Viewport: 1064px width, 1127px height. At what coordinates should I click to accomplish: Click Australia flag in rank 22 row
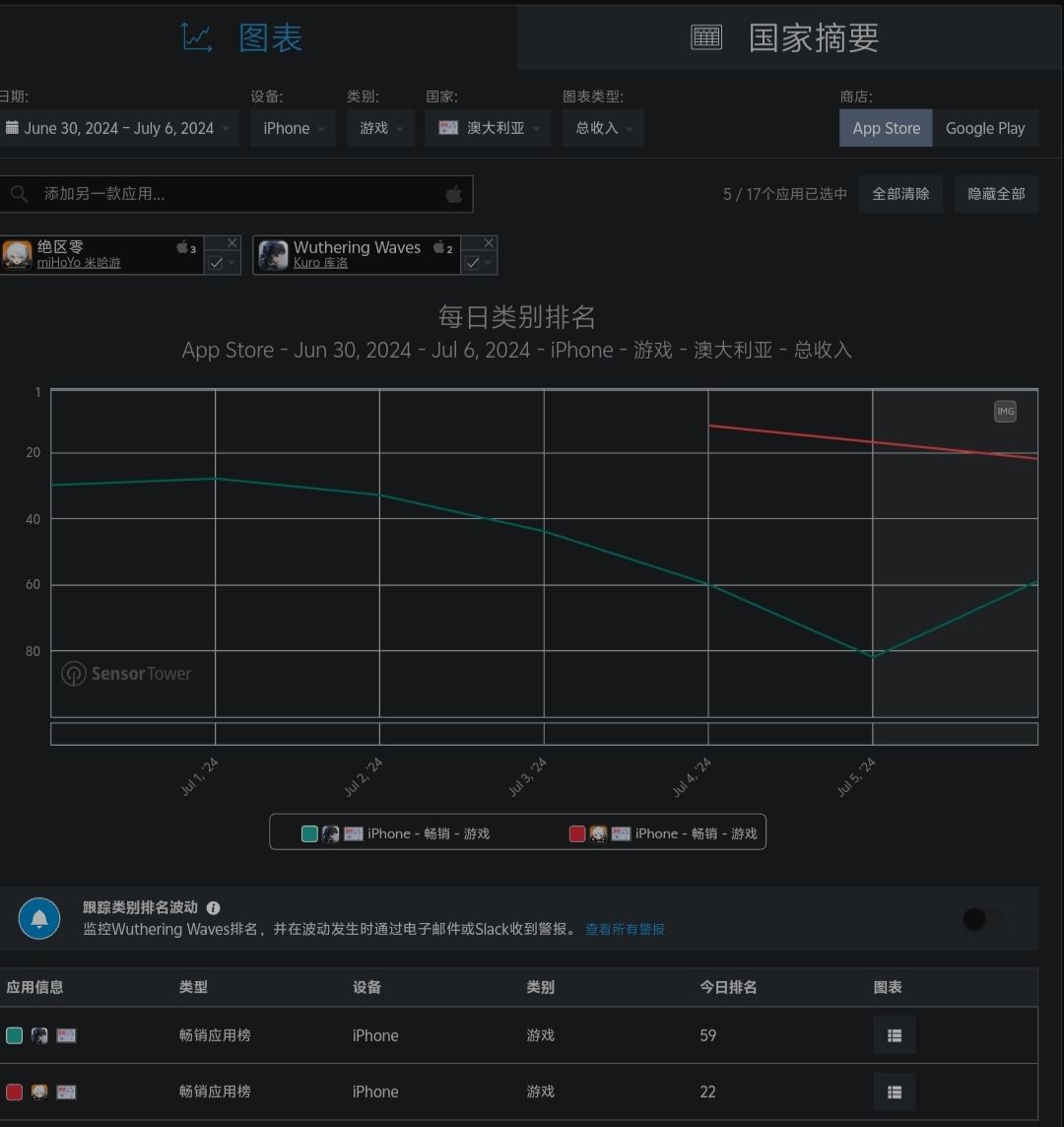coord(66,1092)
